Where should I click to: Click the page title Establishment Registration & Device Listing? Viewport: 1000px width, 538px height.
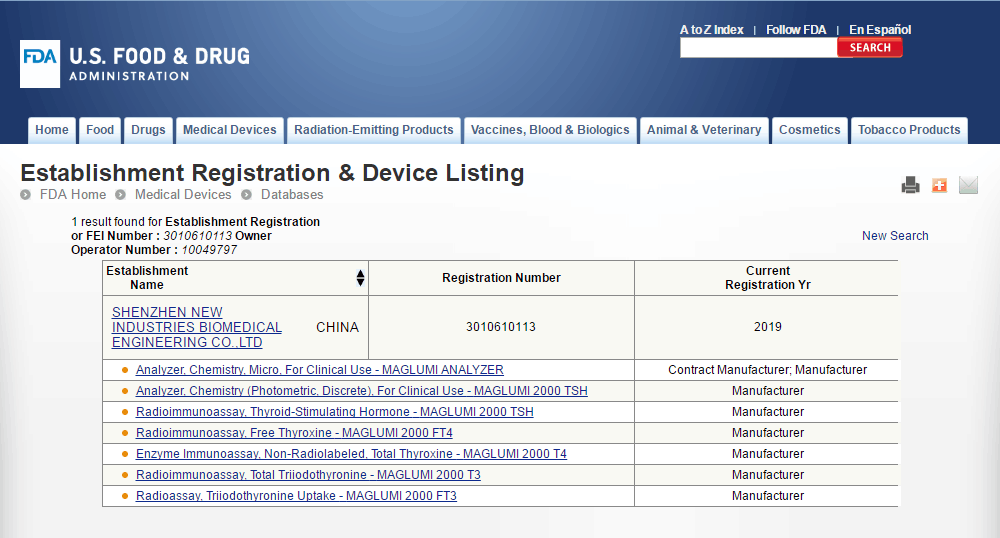272,173
